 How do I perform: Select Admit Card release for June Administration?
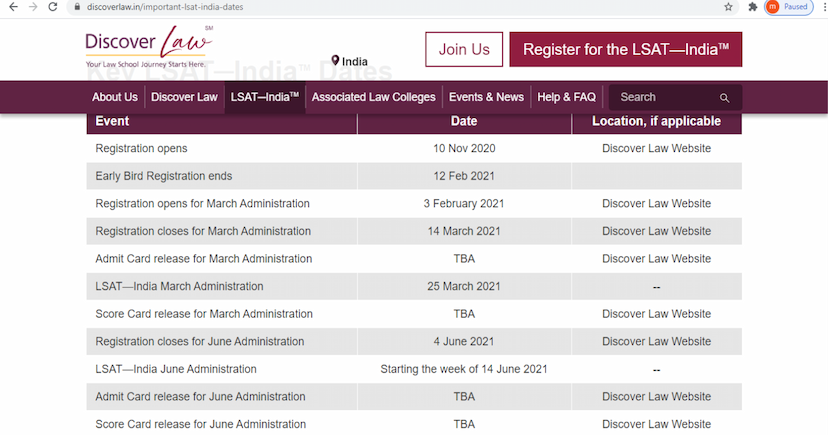200,396
